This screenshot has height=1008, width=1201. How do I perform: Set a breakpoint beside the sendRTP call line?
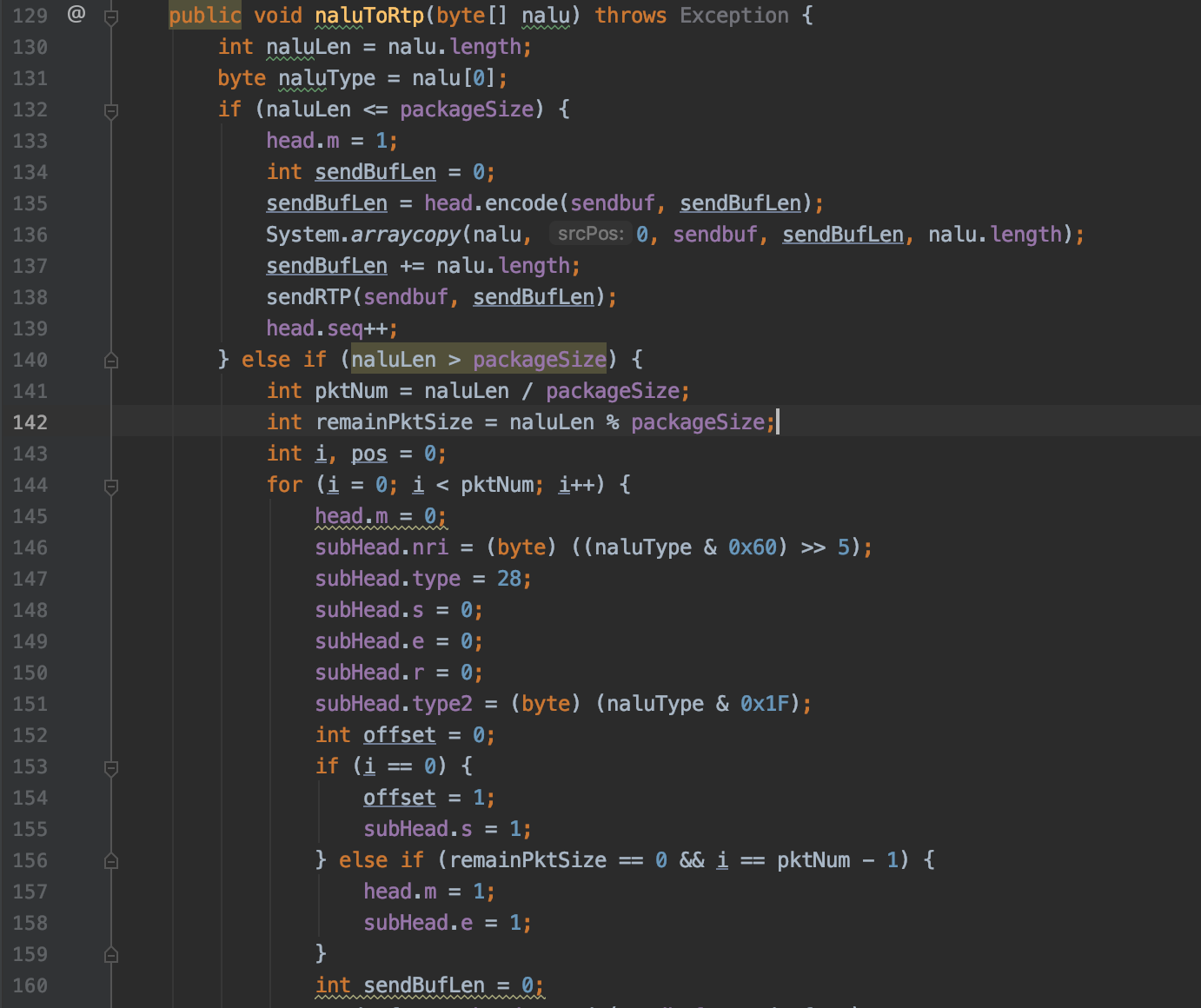point(78,297)
